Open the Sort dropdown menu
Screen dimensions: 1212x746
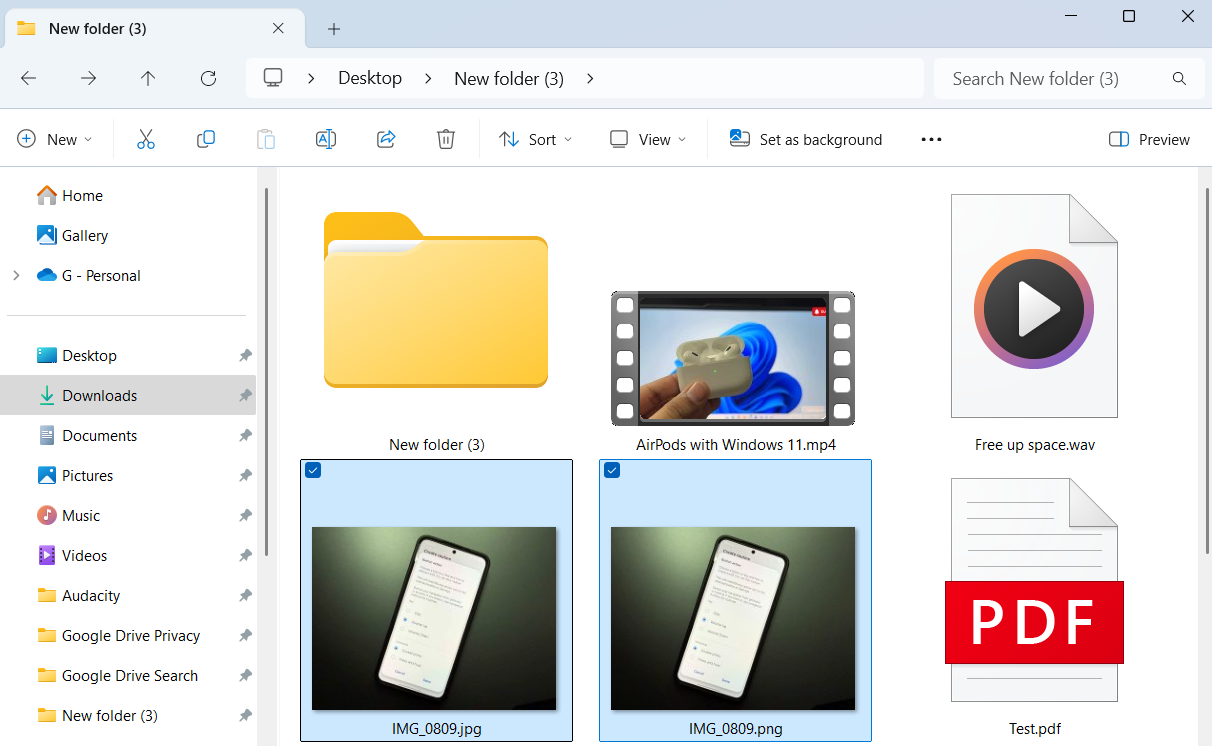(536, 139)
